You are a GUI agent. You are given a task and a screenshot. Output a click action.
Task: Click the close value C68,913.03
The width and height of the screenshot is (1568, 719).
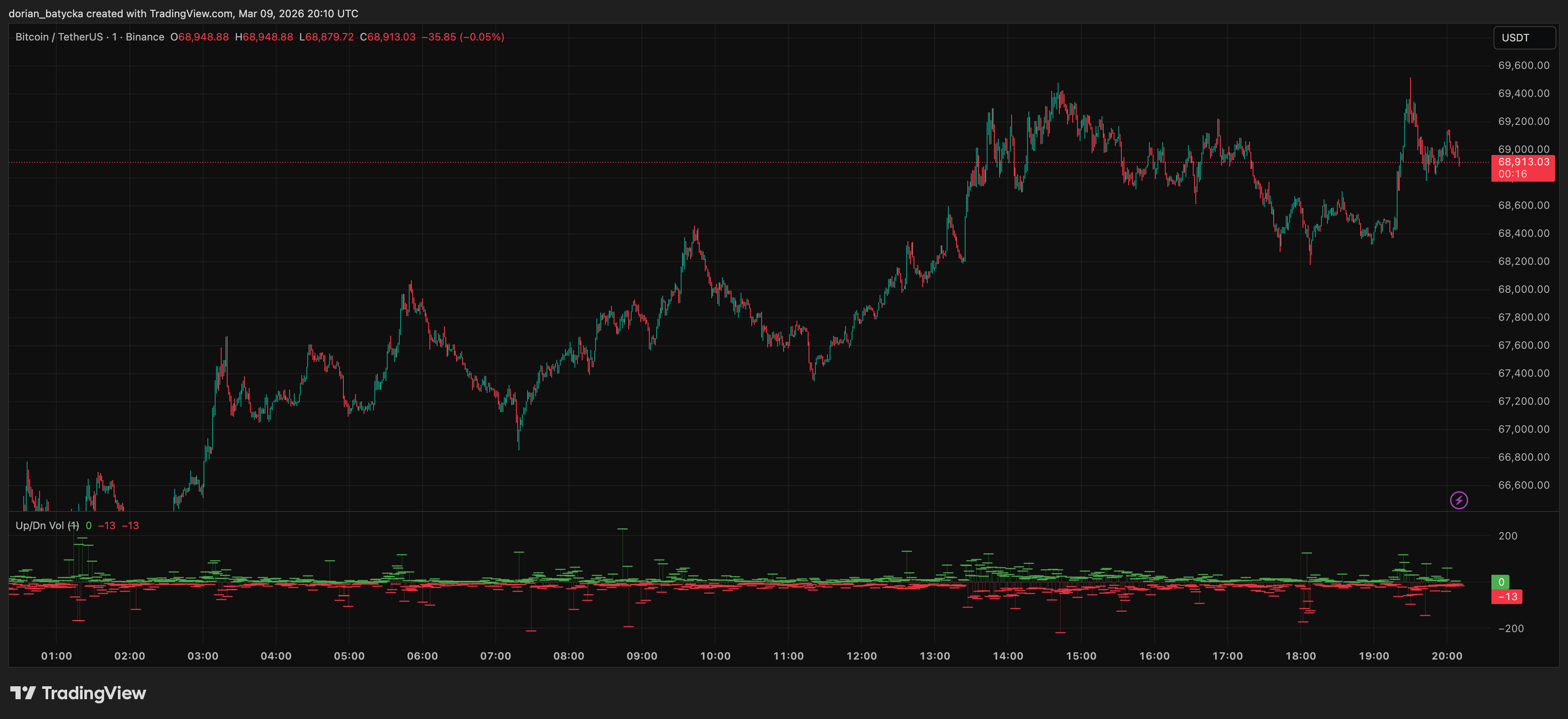(x=388, y=37)
